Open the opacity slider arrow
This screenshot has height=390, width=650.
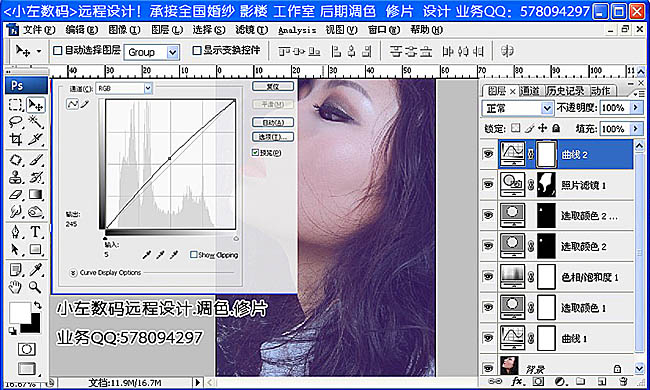(636, 108)
